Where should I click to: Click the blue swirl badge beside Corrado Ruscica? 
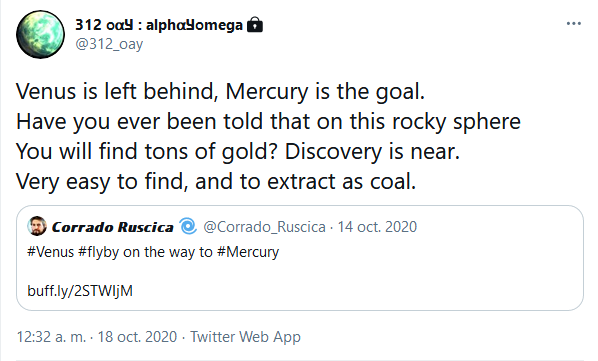(x=188, y=226)
